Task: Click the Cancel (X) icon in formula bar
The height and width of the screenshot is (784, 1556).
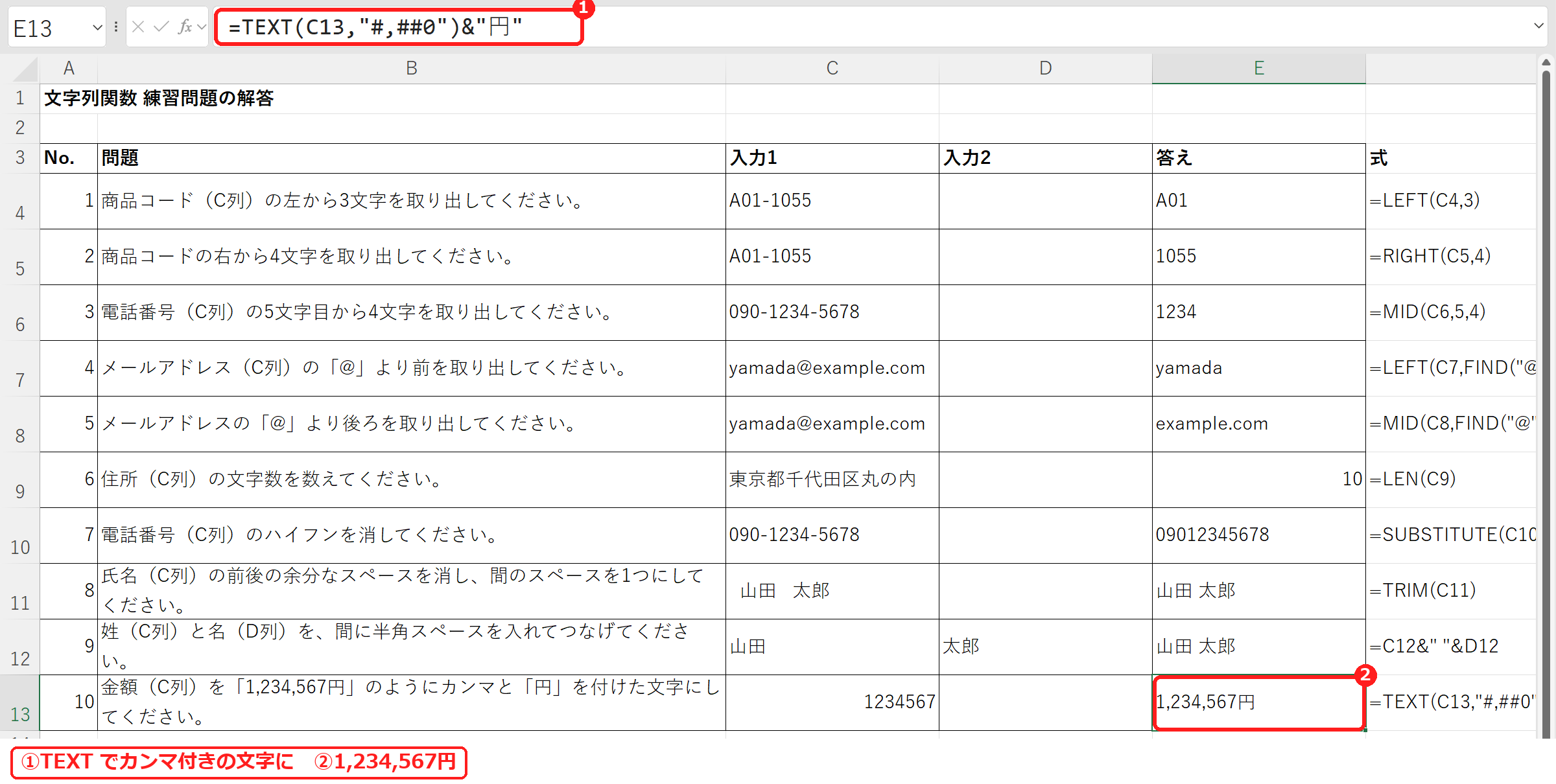Action: [x=137, y=27]
